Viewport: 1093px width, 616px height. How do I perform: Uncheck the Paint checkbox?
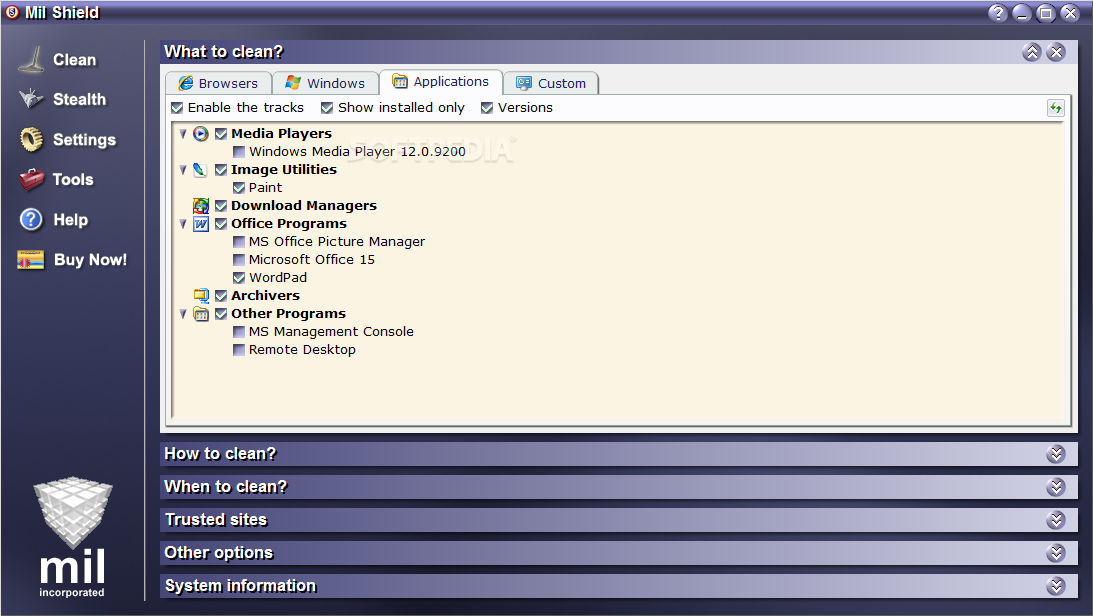[238, 188]
